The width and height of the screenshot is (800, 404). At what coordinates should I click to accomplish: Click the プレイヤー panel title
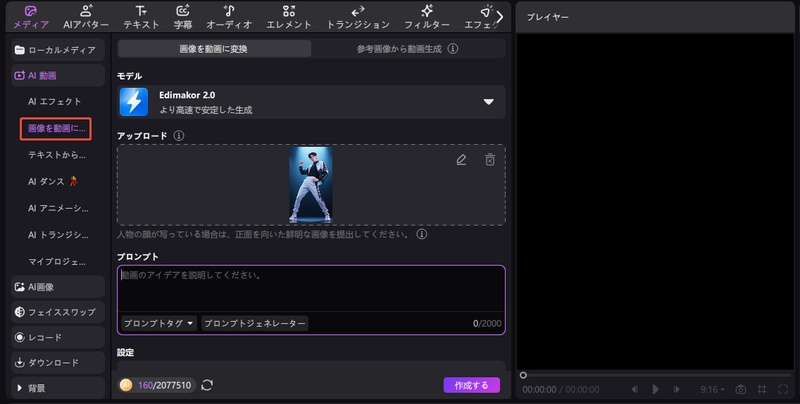pos(547,17)
